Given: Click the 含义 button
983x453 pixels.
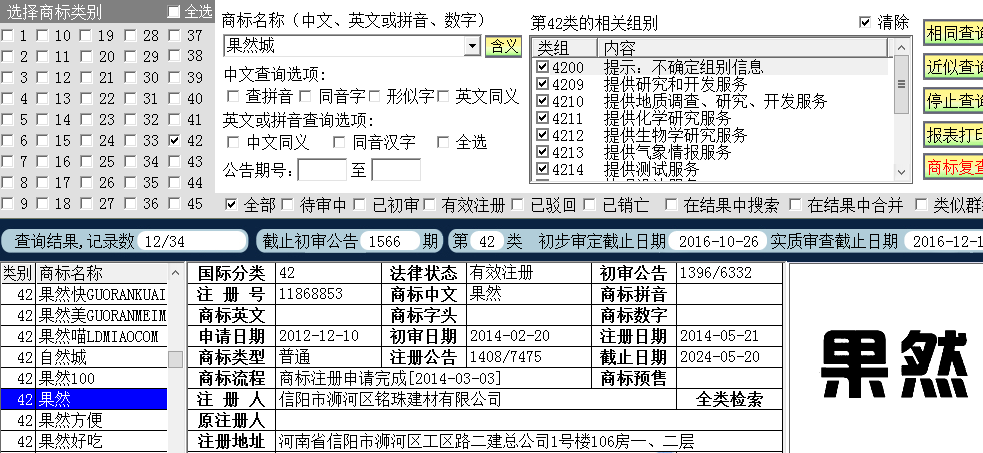Looking at the screenshot, I should coord(503,46).
